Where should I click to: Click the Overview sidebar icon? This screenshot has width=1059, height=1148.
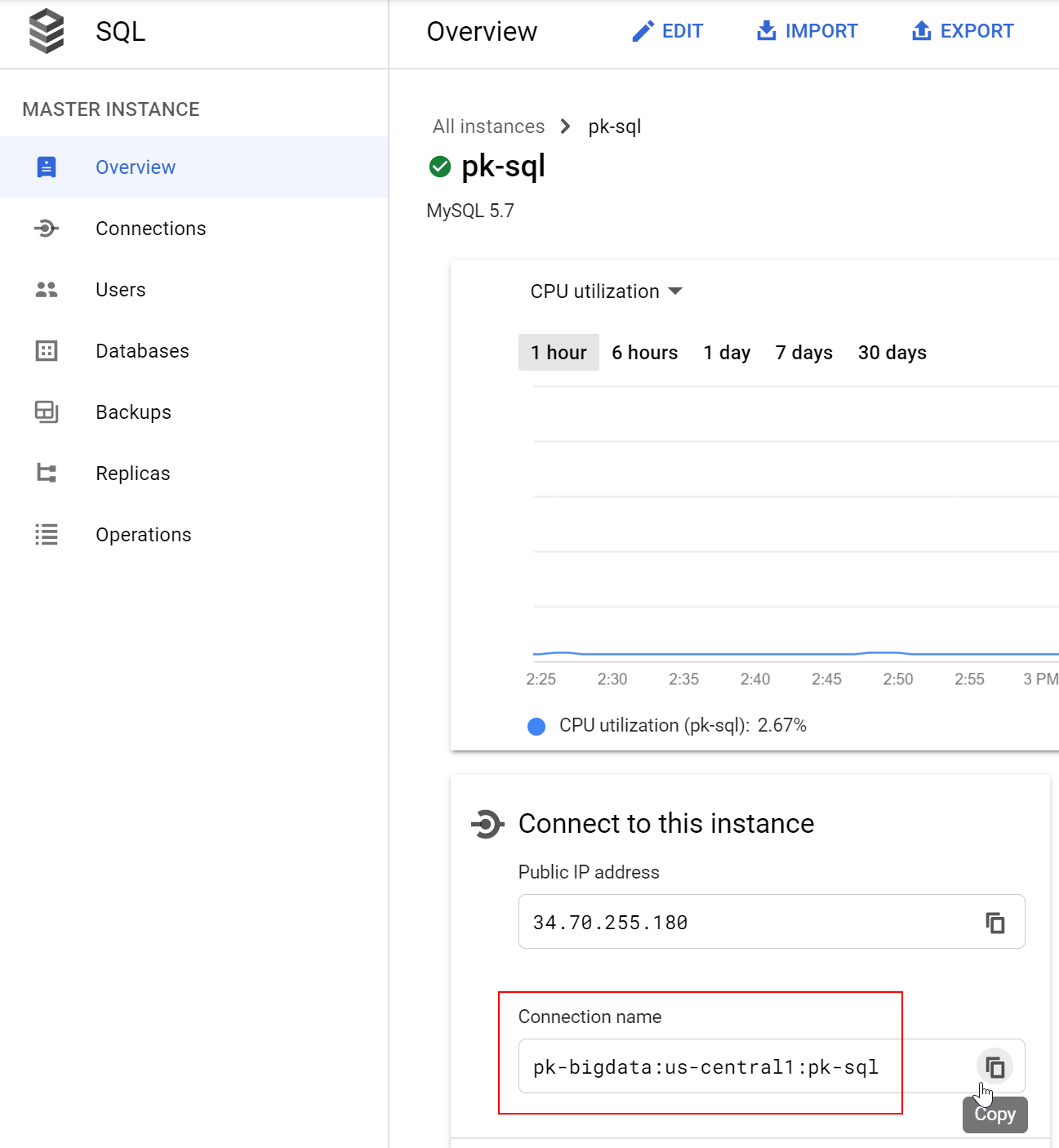tap(47, 167)
